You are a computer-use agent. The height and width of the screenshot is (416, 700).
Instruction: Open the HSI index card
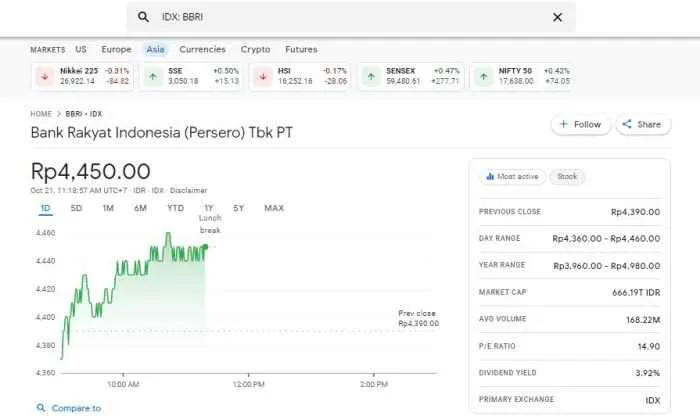300,76
